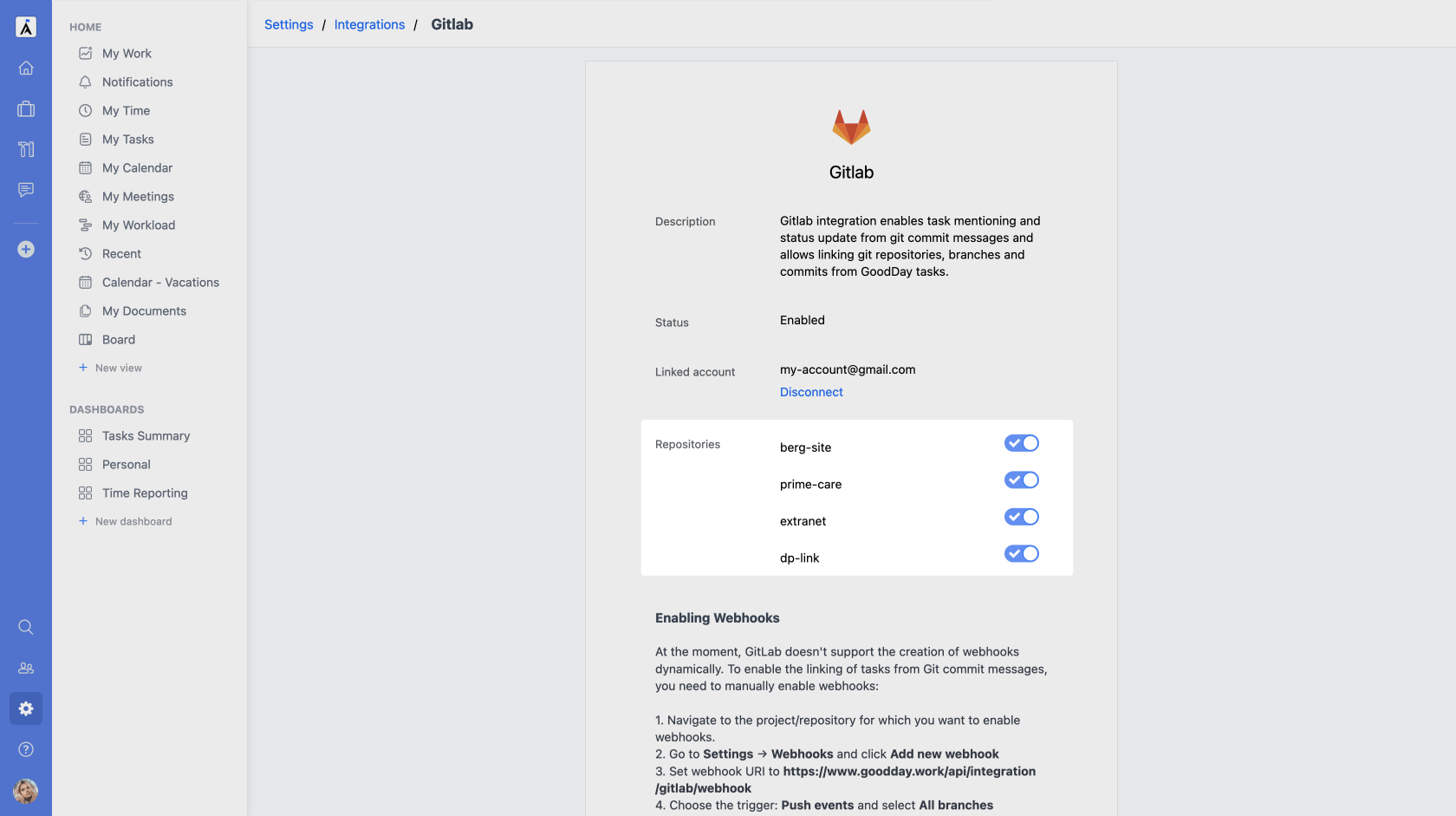1456x816 pixels.
Task: Click the Board columns icon
Action: (85, 340)
